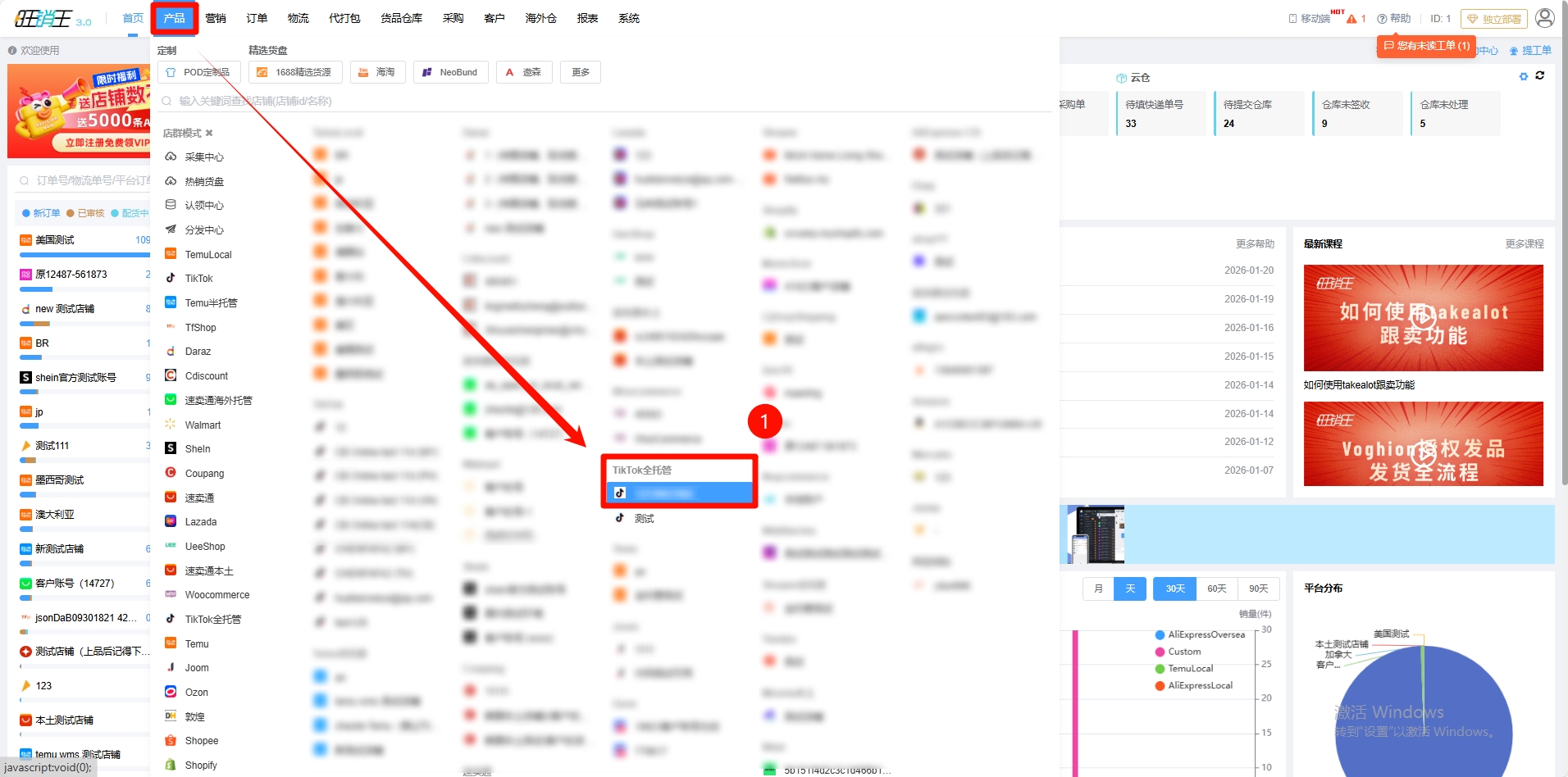Open the 帮助 help menu
The width and height of the screenshot is (1568, 777).
tap(1394, 18)
